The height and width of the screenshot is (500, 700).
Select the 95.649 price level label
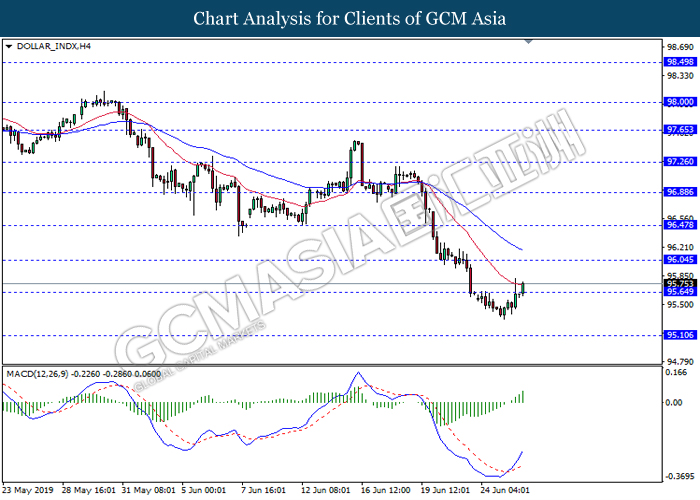[680, 292]
